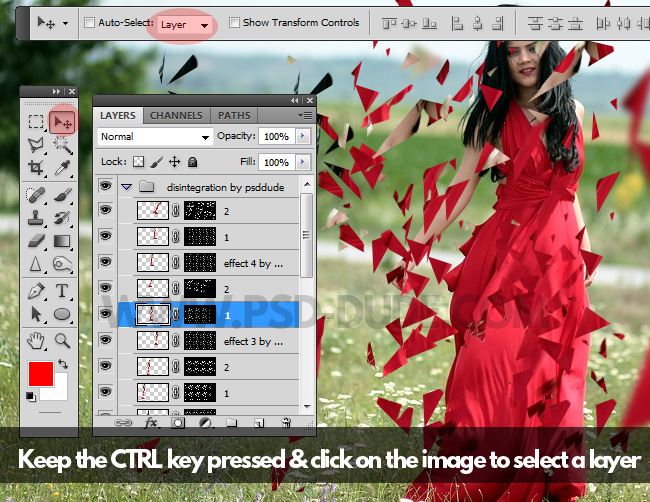Click the white background color swatch
The width and height of the screenshot is (650, 502).
(x=61, y=391)
